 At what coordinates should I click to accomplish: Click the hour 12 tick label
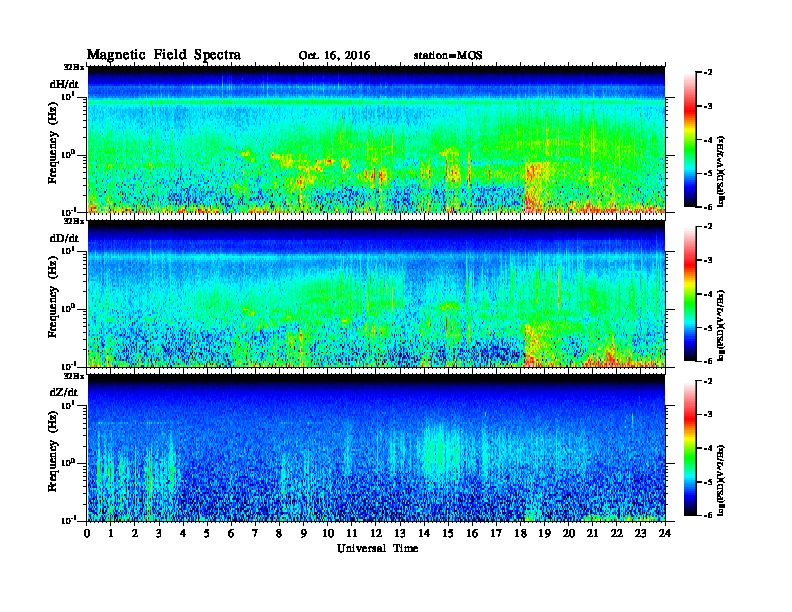[376, 533]
